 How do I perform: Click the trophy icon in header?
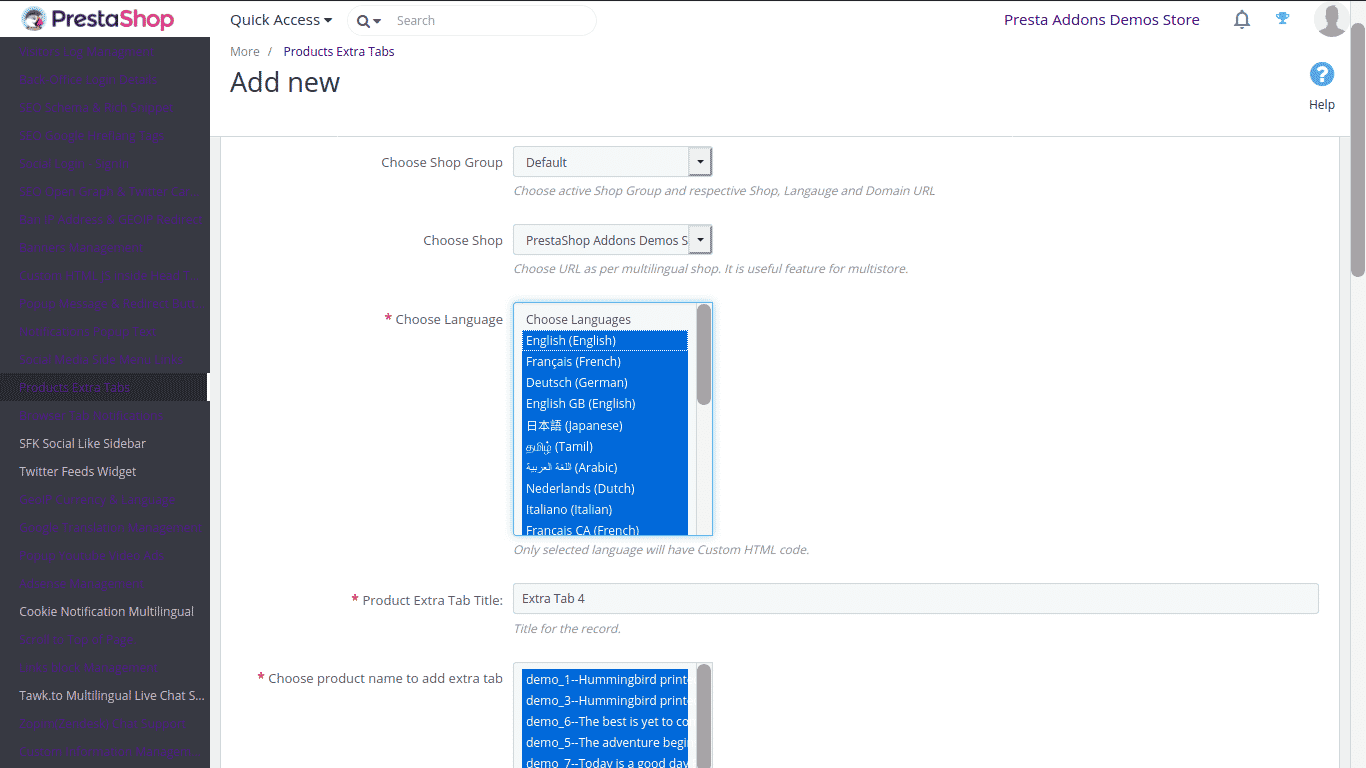(x=1282, y=19)
